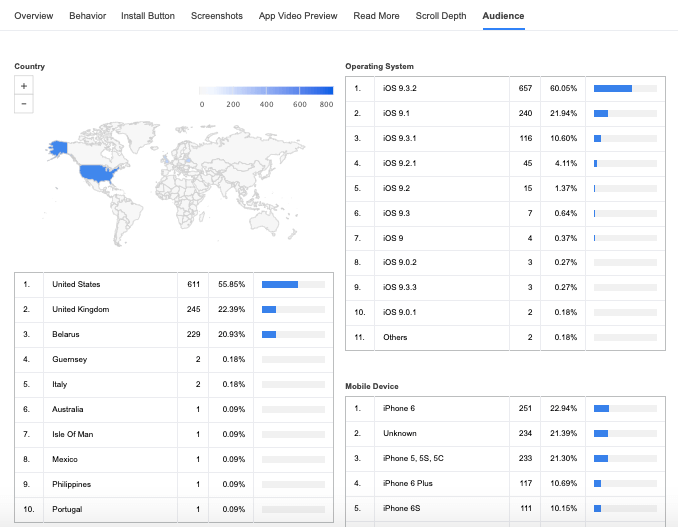Switch to the Read More tab
This screenshot has width=678, height=527.
[376, 16]
